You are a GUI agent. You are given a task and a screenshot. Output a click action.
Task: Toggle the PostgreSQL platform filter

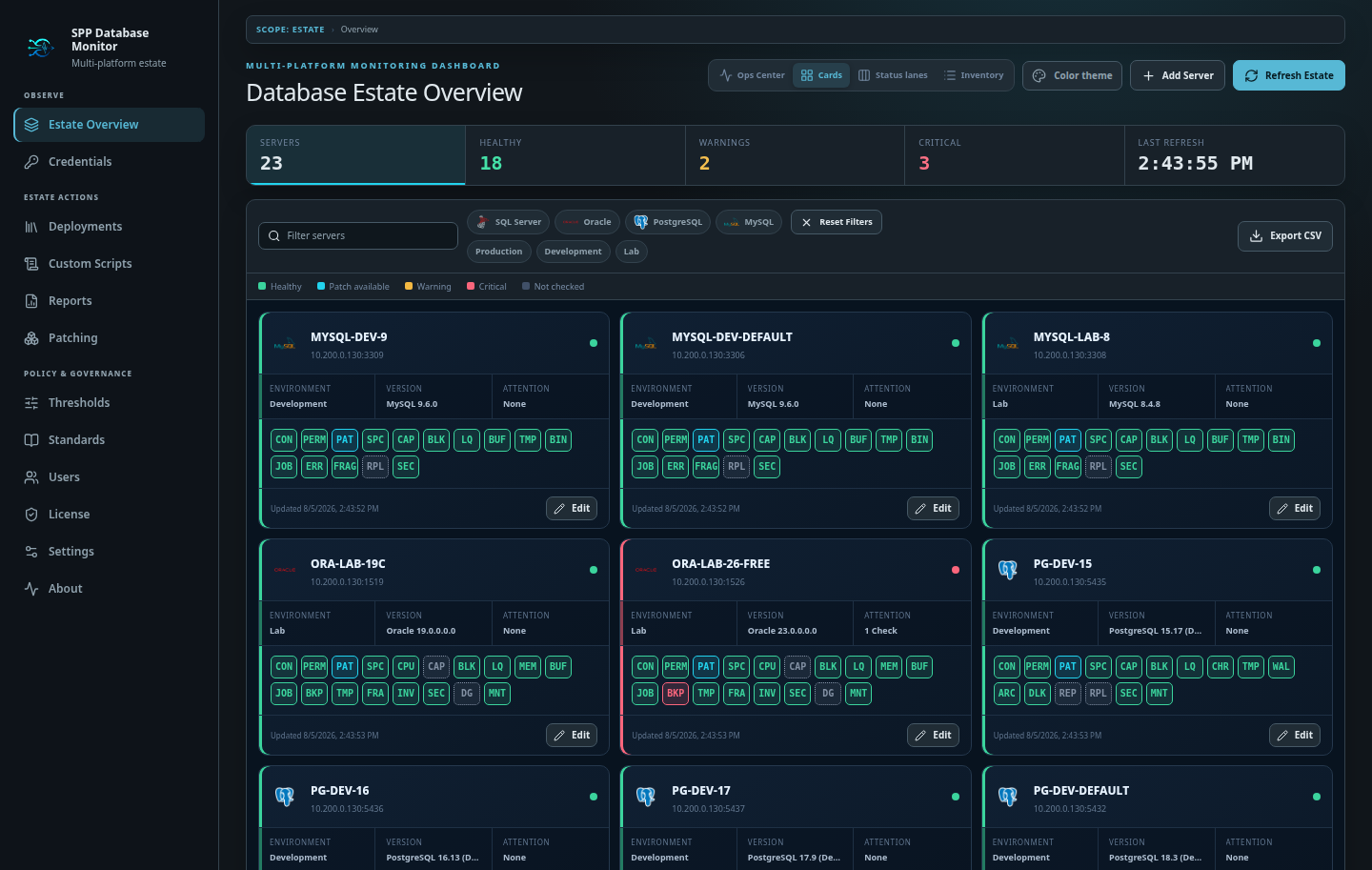[x=668, y=222]
